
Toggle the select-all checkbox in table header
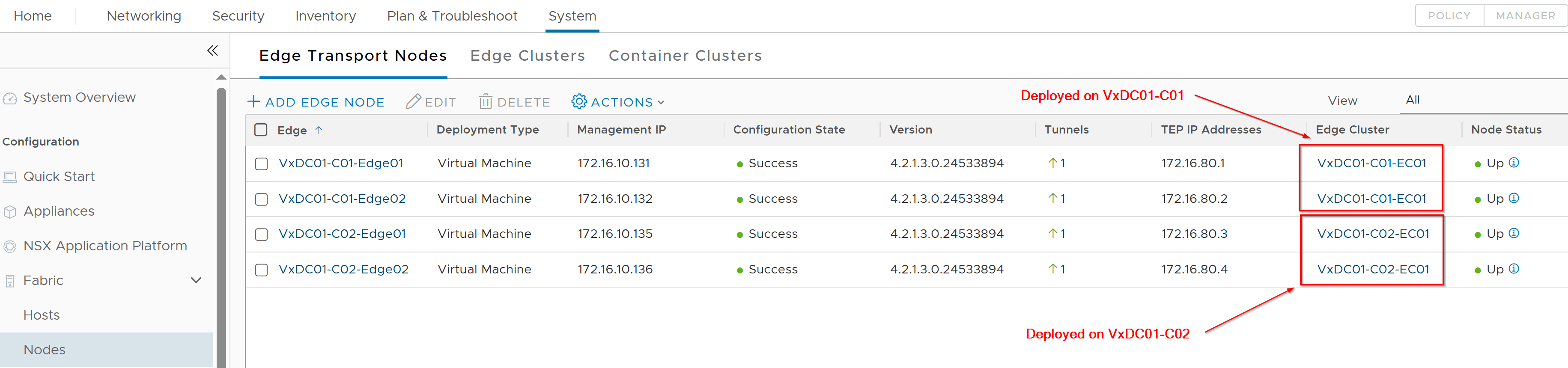coord(261,130)
